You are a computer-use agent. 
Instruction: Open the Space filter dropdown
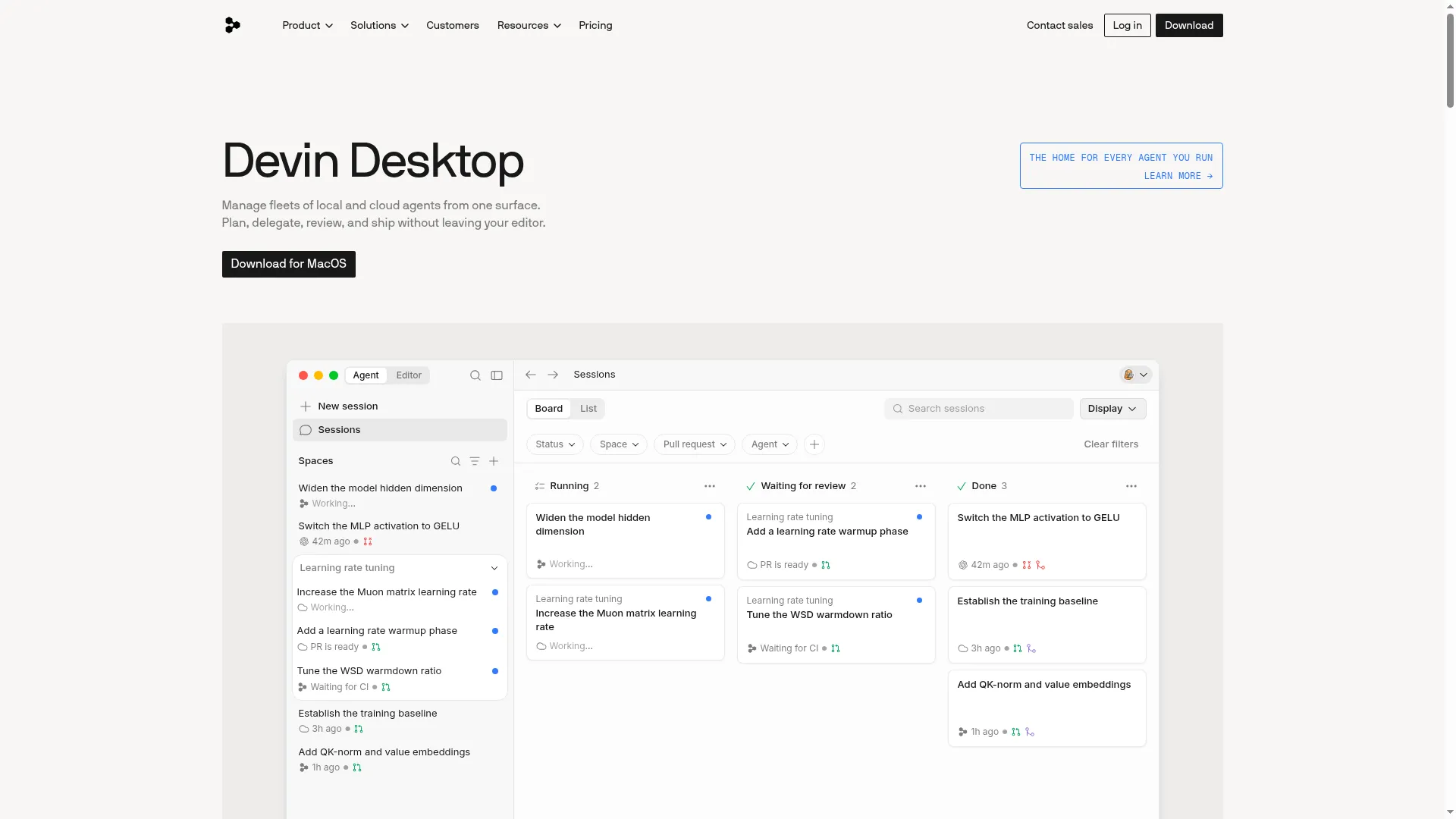(619, 444)
